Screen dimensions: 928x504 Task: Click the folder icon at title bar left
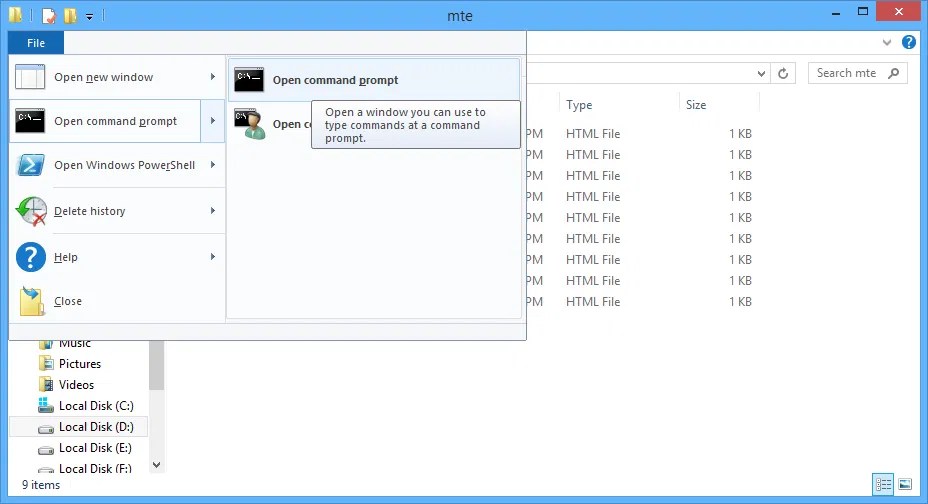click(15, 15)
